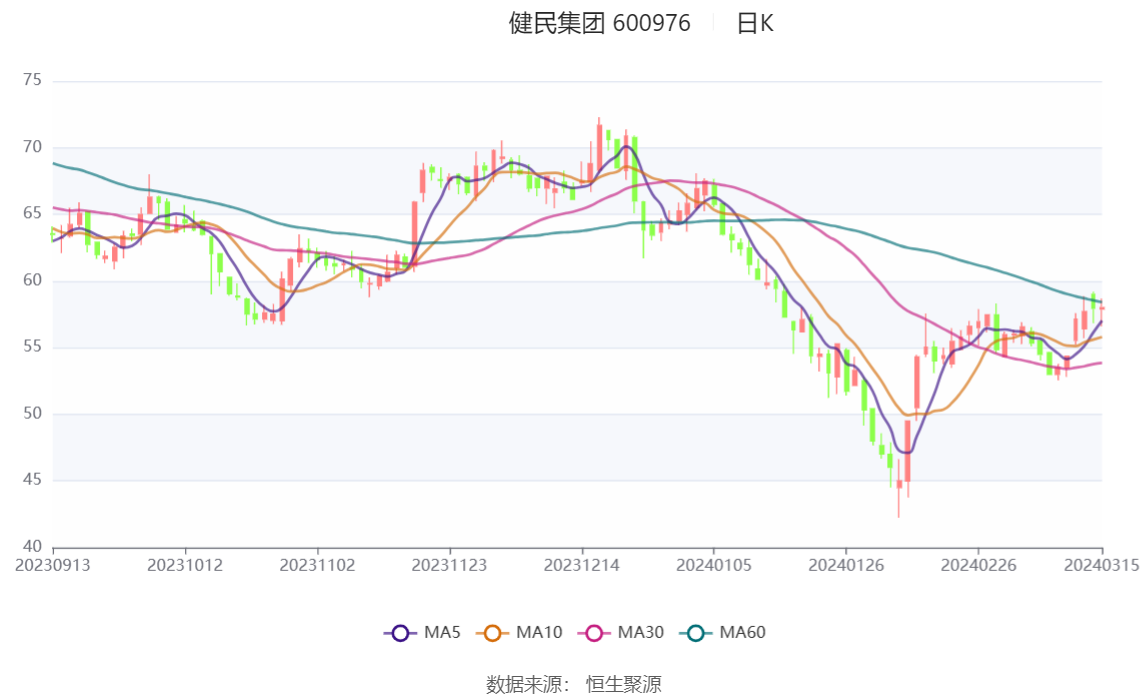Screen dimensions: 1148x699
Task: Click the 20231123 x-axis date label
Action: coord(450,566)
